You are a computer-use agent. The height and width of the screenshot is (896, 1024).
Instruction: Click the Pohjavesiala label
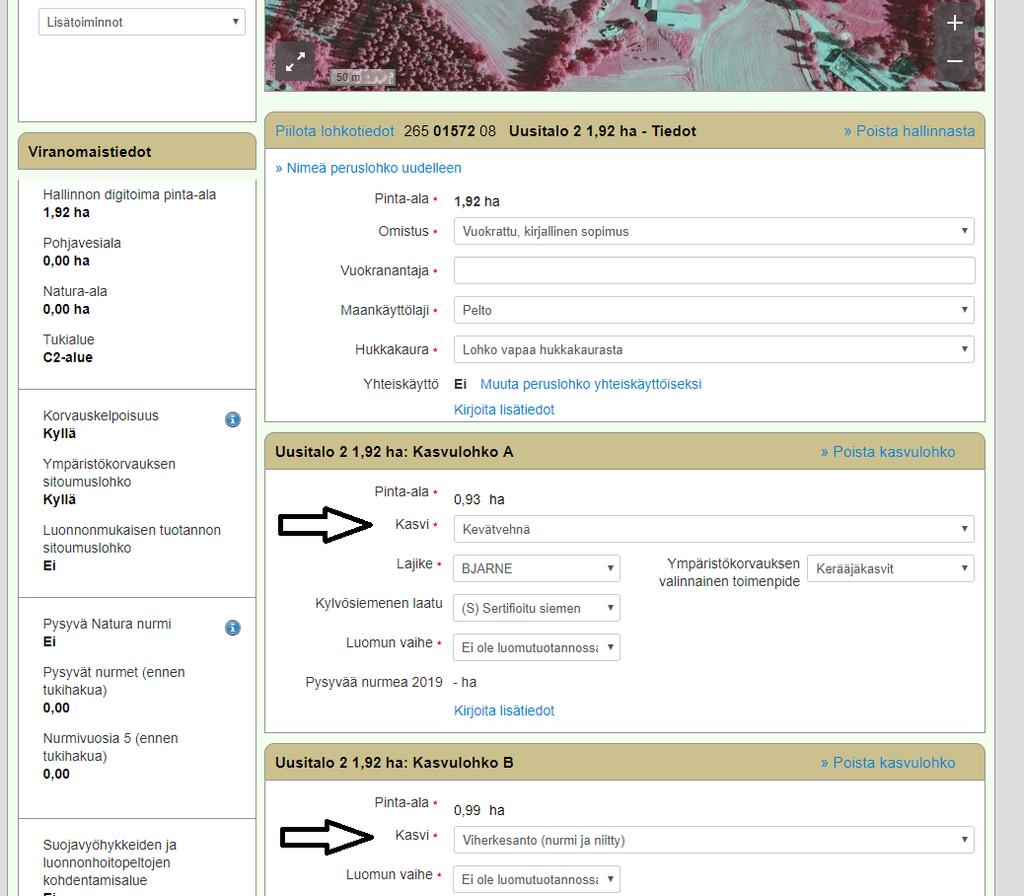[x=82, y=243]
